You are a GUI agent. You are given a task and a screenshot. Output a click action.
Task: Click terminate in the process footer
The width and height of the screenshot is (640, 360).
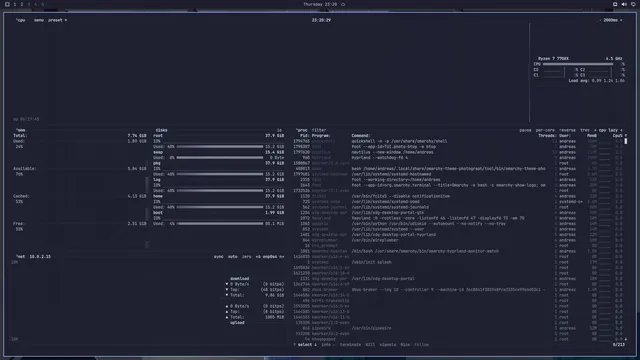pos(350,344)
